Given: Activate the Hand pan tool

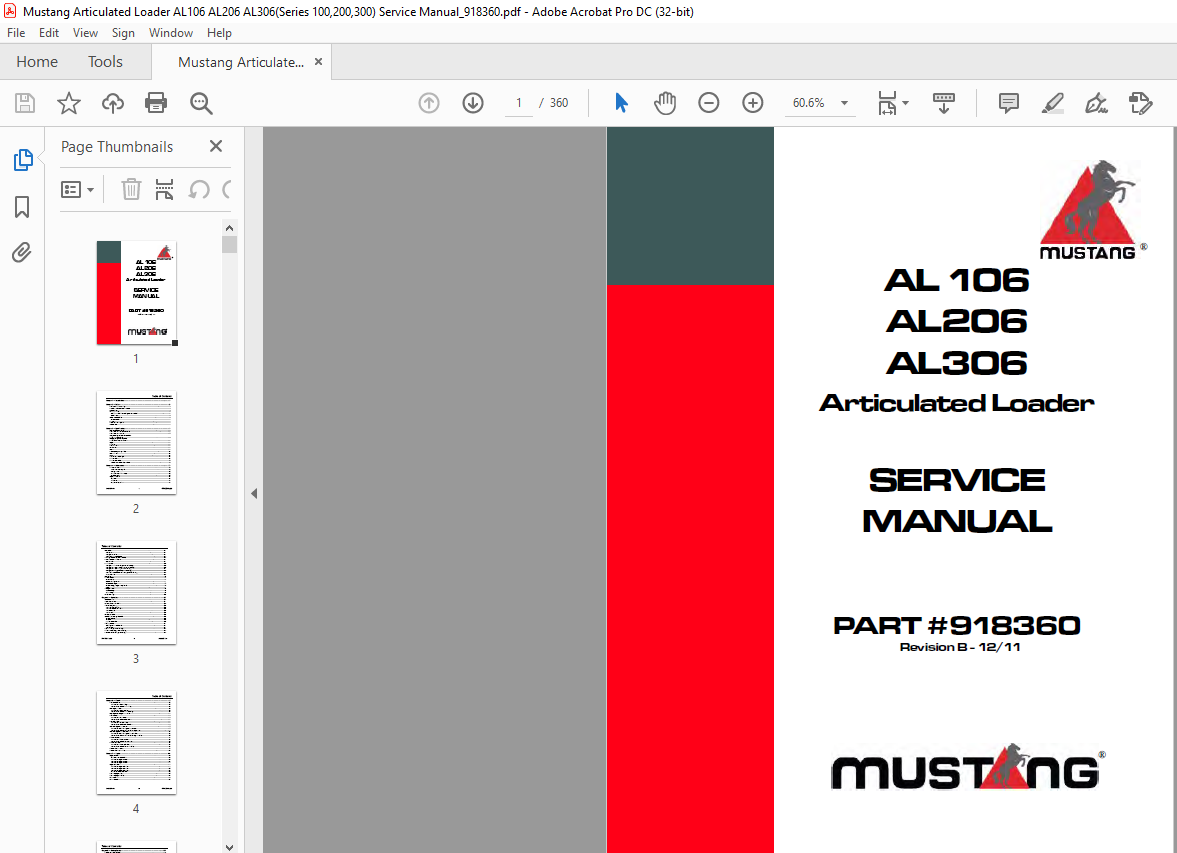Looking at the screenshot, I should click(664, 103).
